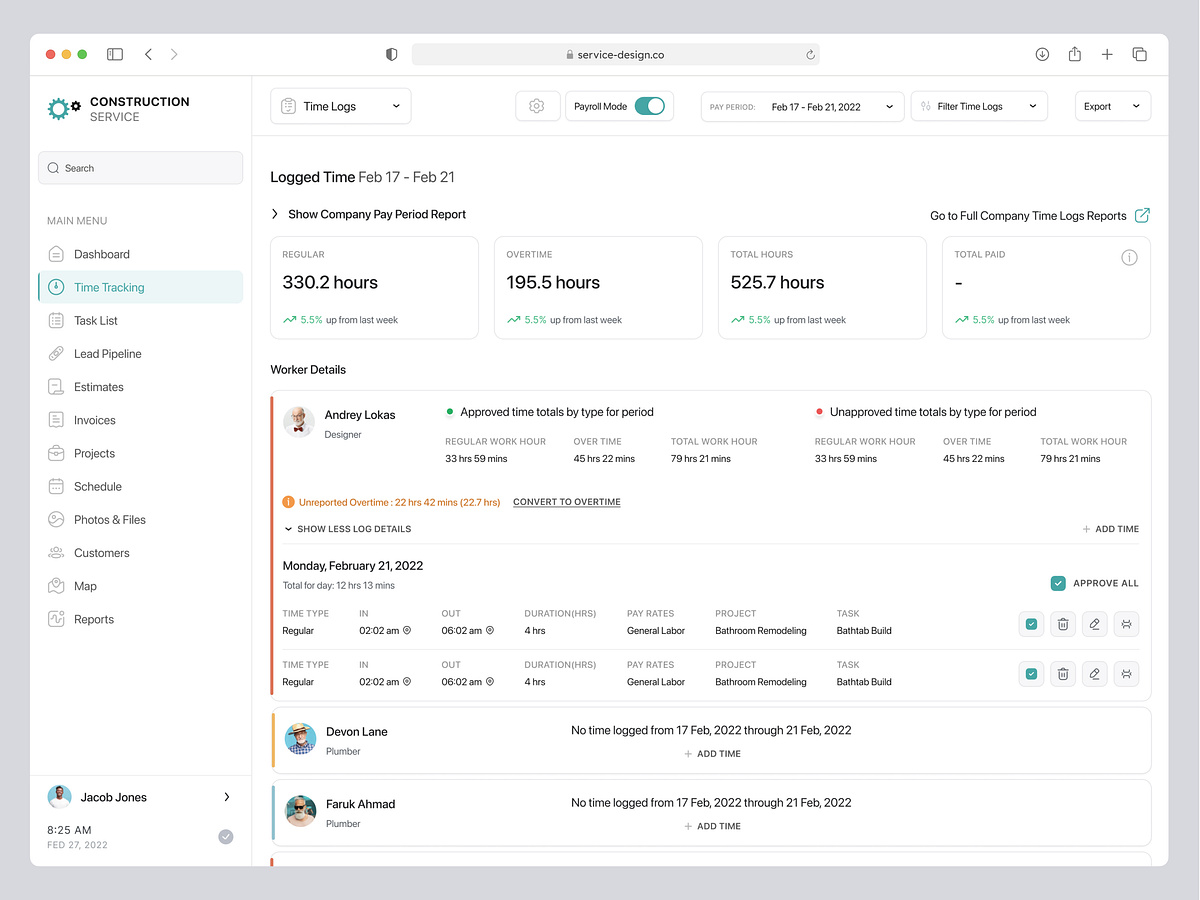
Task: Click Andrey Lokas's avatar
Action: point(299,422)
